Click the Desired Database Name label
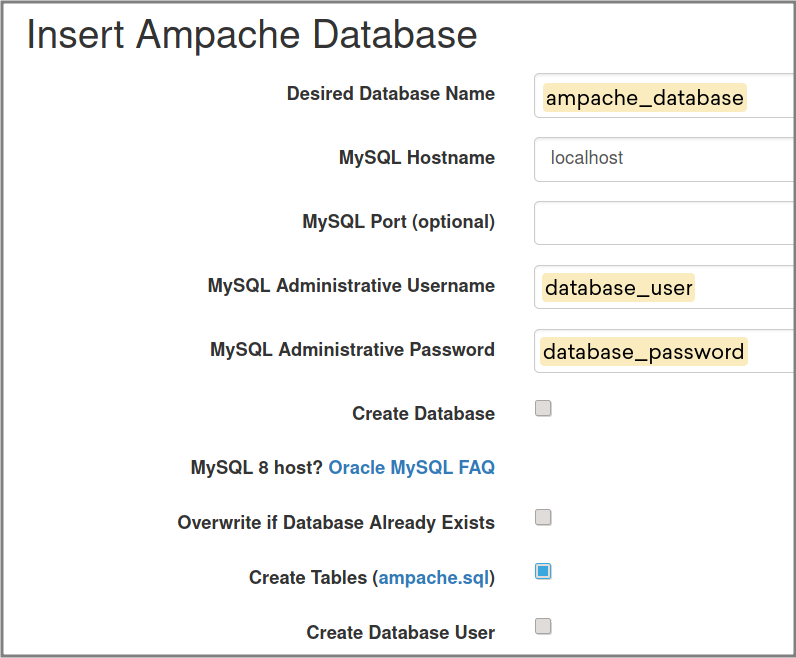Image resolution: width=796 pixels, height=658 pixels. (x=391, y=94)
